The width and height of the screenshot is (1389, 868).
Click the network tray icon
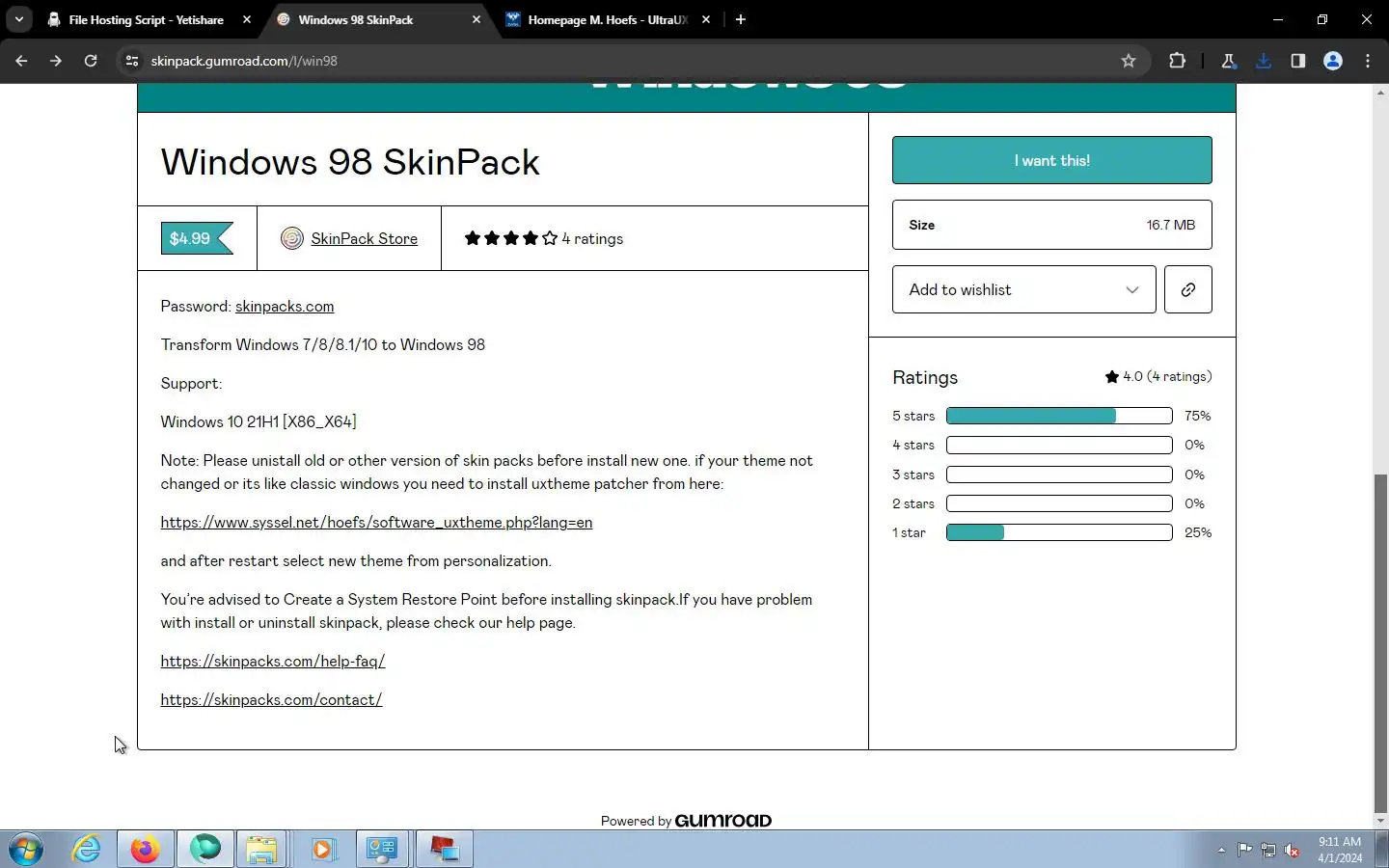[x=1268, y=850]
